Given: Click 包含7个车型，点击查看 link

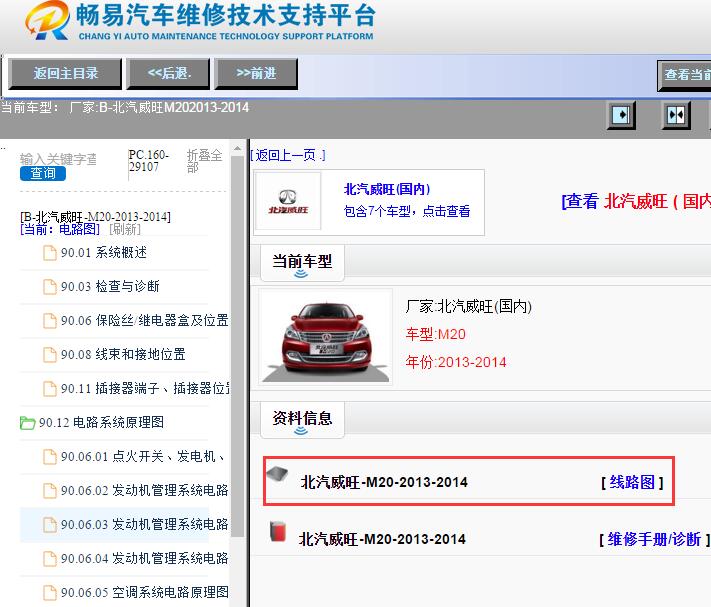Looking at the screenshot, I should [x=407, y=211].
